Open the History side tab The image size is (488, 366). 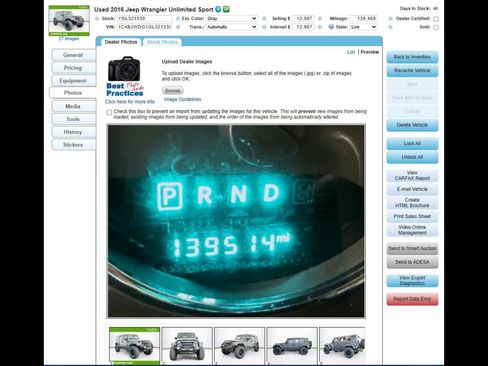click(x=73, y=132)
